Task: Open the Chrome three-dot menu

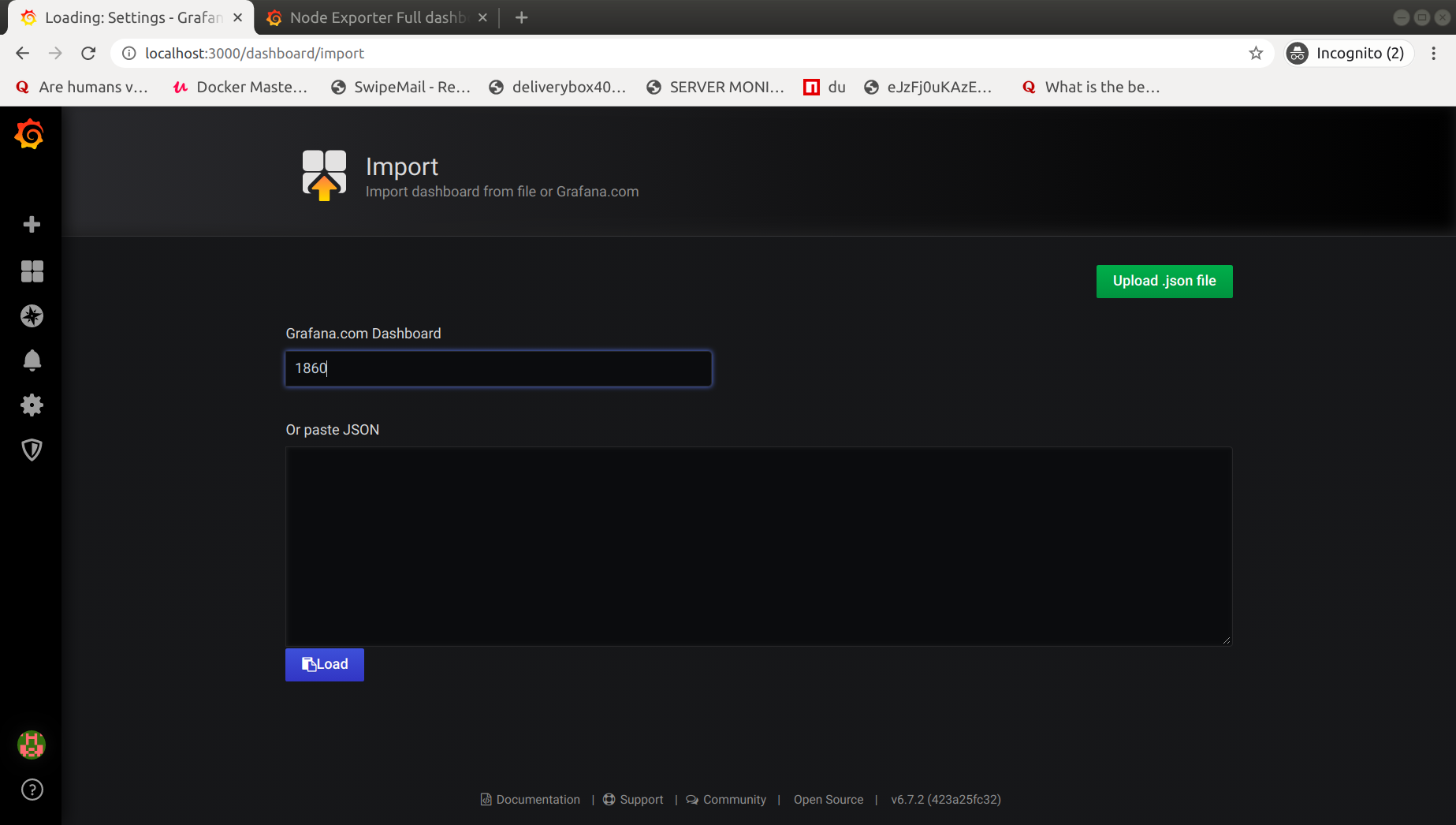Action: click(1433, 53)
